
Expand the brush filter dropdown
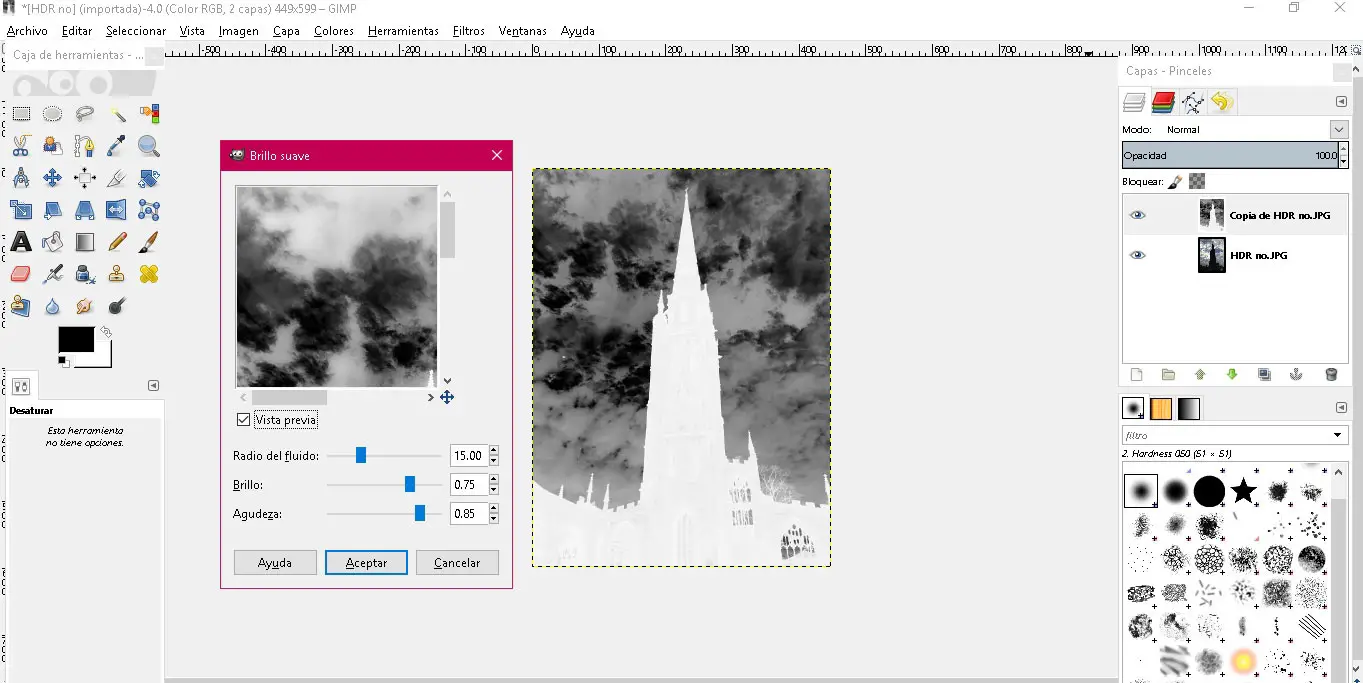click(x=1337, y=436)
